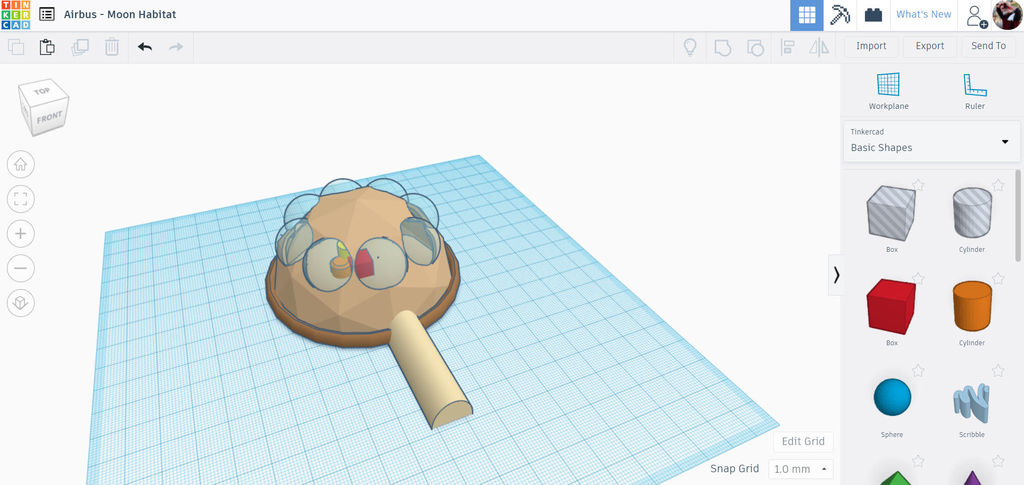Viewport: 1024px width, 485px height.
Task: Open the designs list icon
Action: (47, 14)
